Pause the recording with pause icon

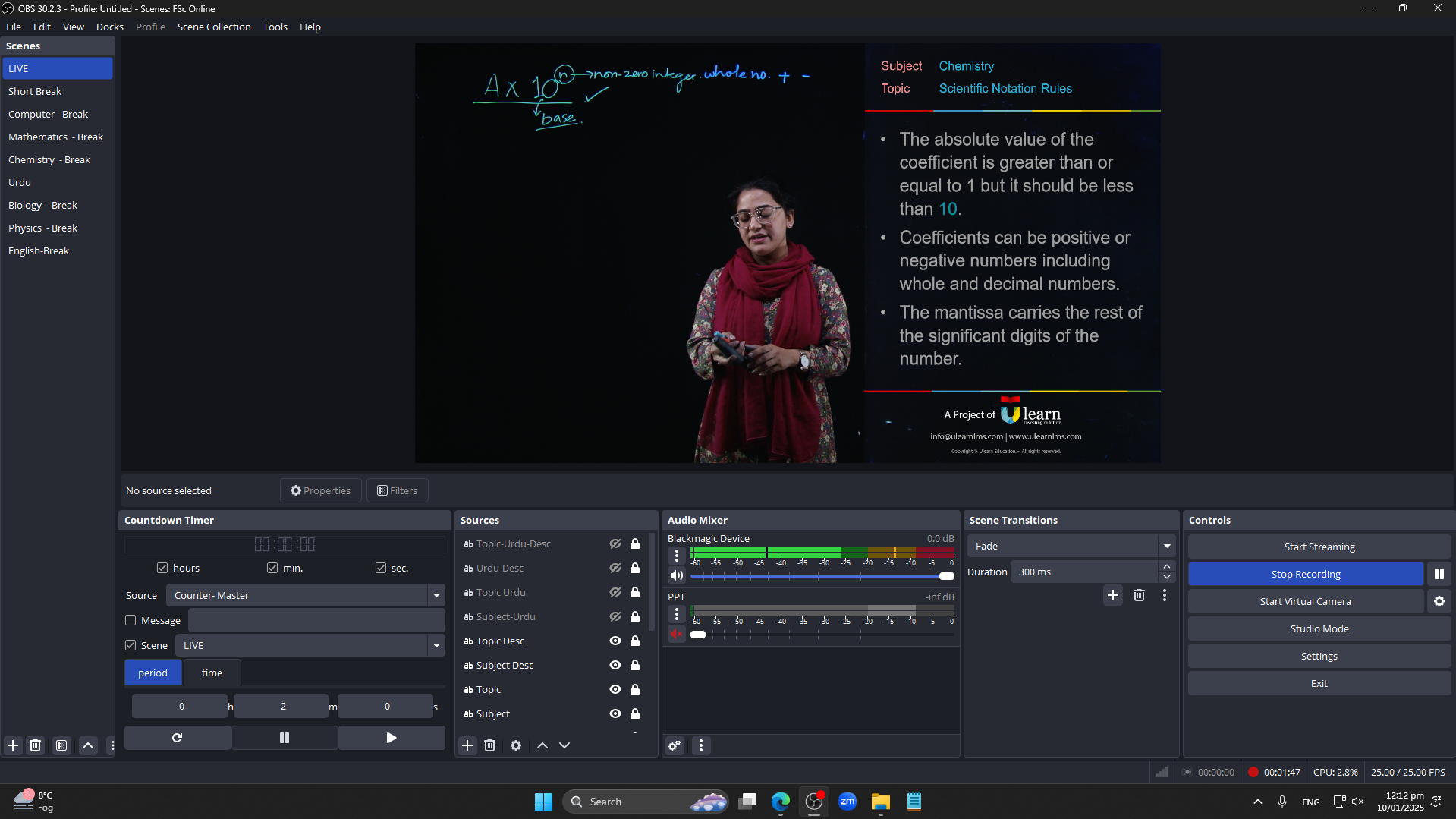coord(1439,574)
